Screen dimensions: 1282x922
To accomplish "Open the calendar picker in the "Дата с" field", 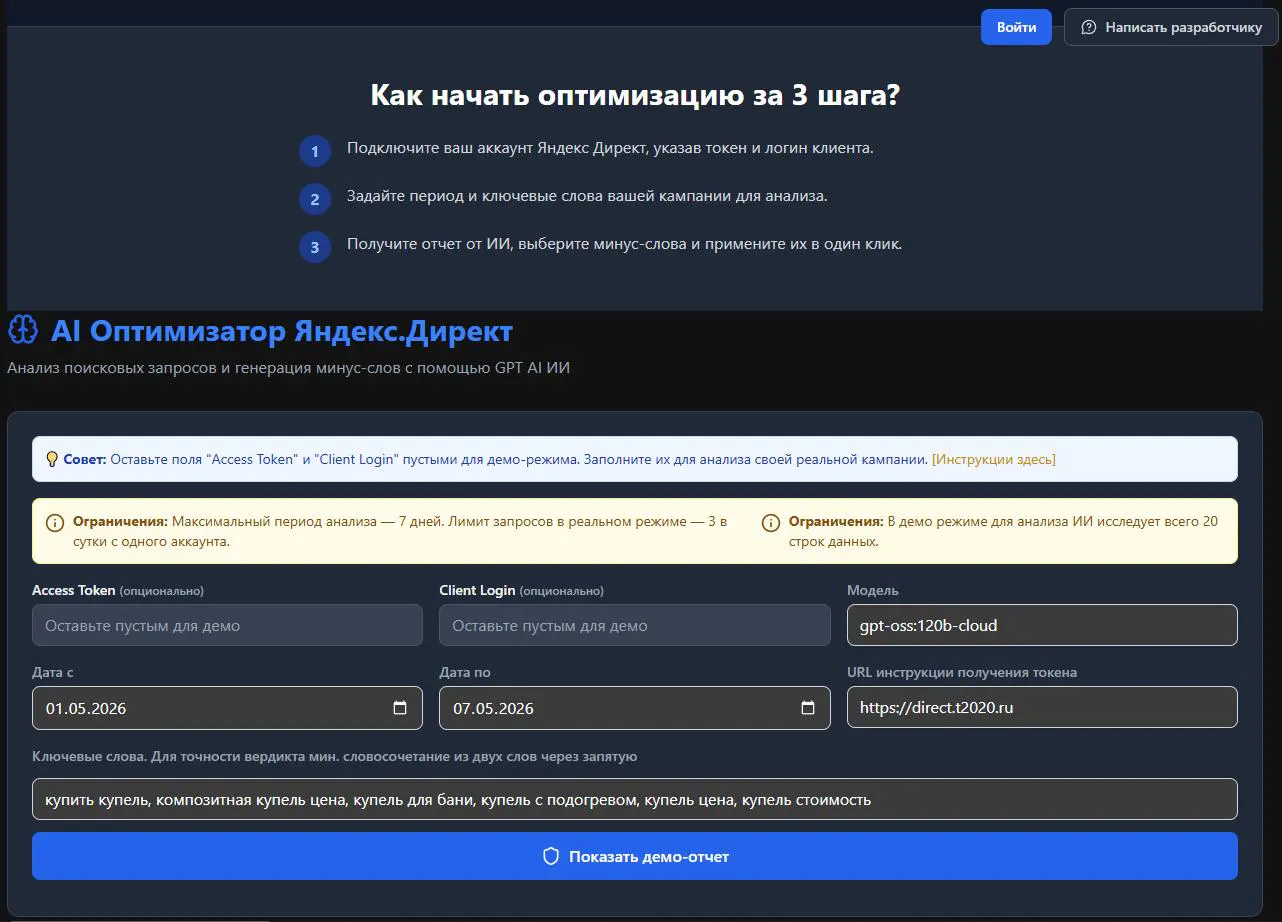I will coord(400,708).
